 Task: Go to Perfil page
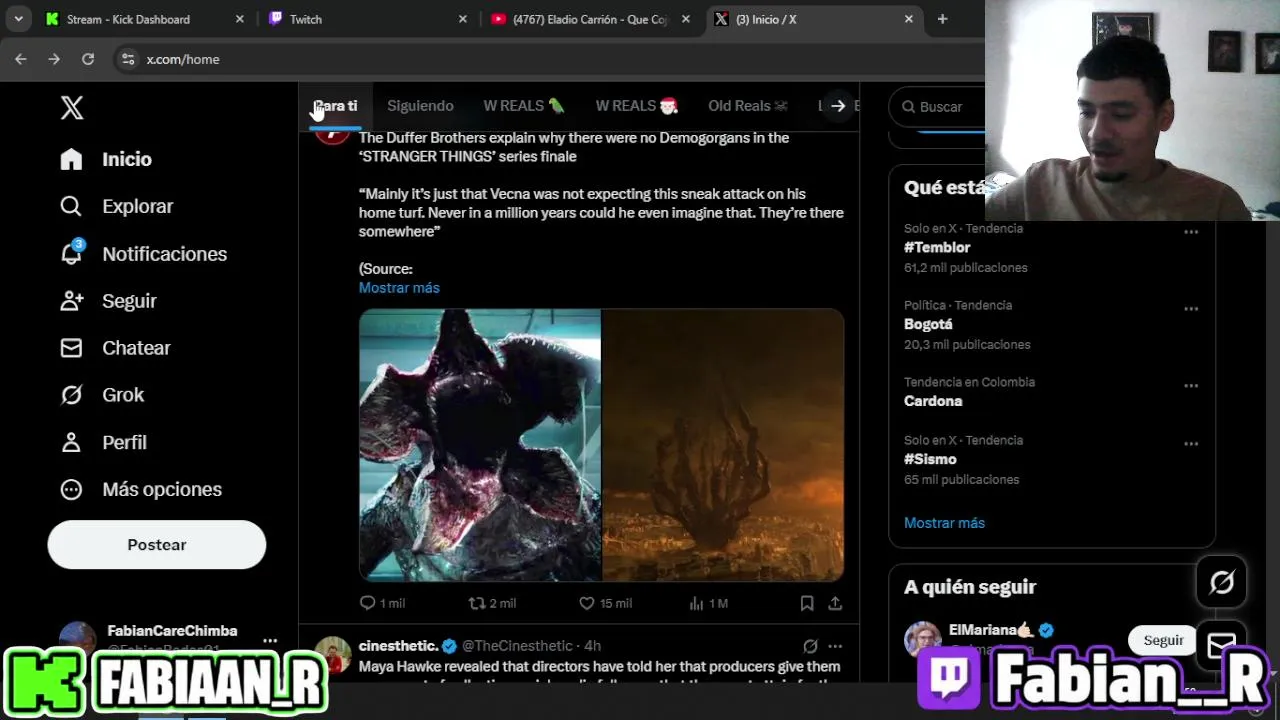coord(103,442)
